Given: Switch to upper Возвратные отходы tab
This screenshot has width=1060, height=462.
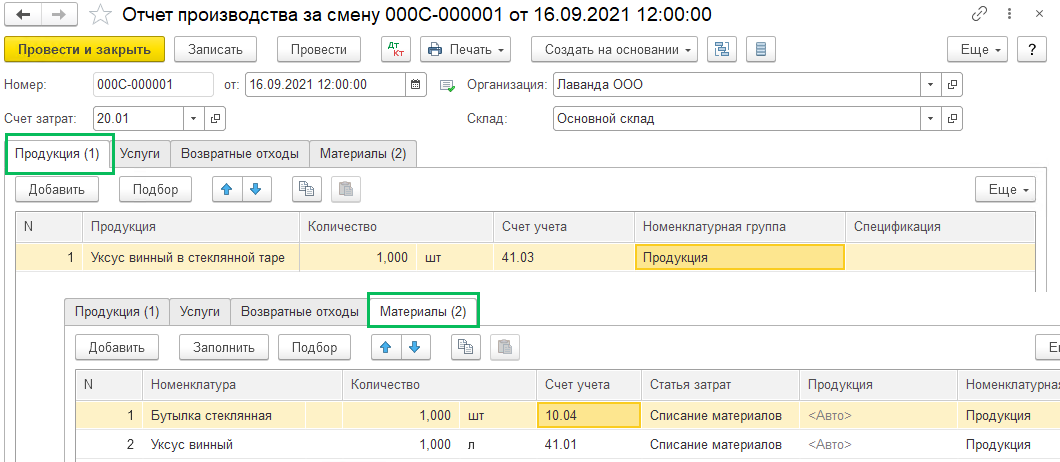Looking at the screenshot, I should pyautogui.click(x=239, y=154).
